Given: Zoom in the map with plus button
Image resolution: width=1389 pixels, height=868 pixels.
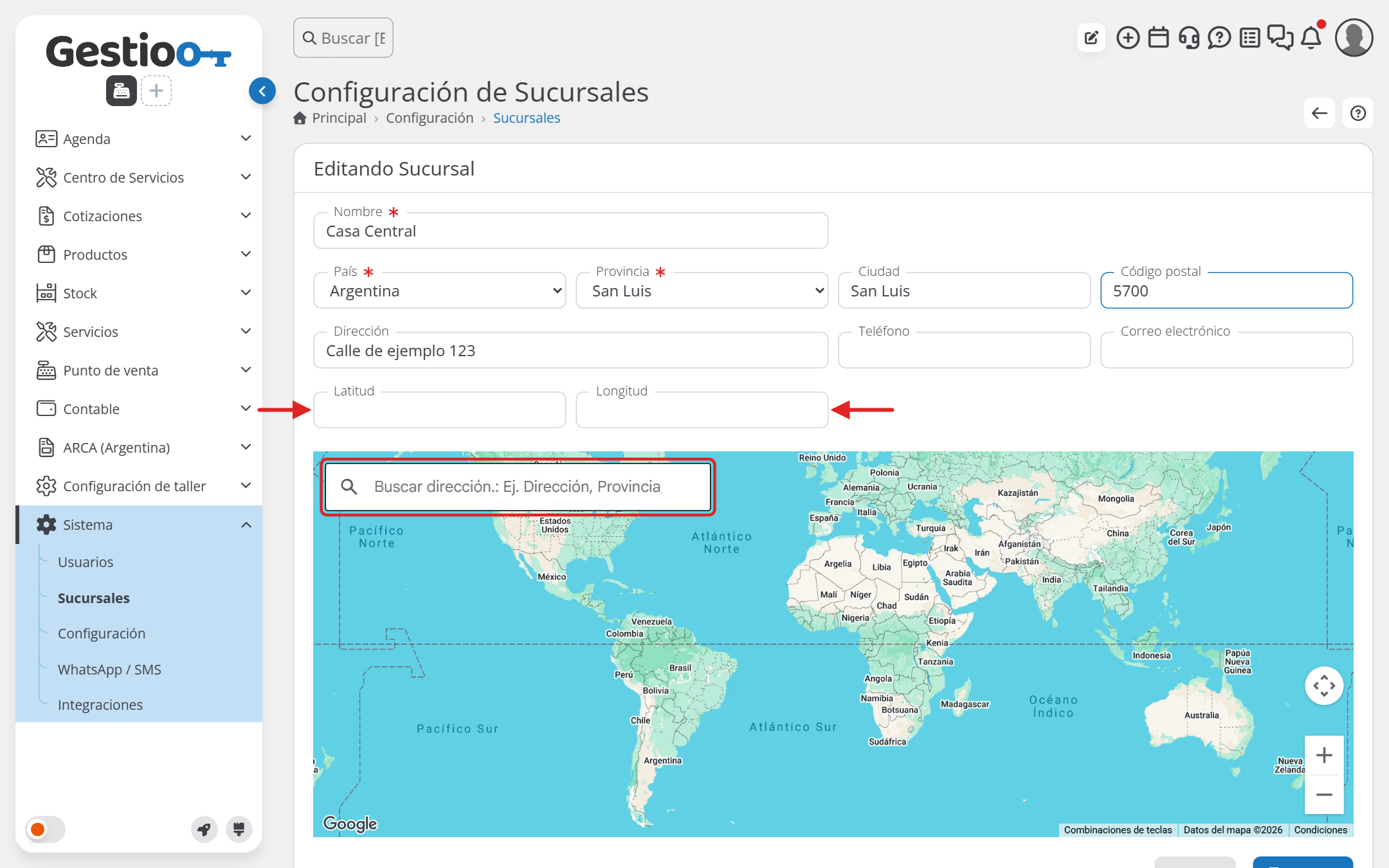Looking at the screenshot, I should tap(1324, 755).
